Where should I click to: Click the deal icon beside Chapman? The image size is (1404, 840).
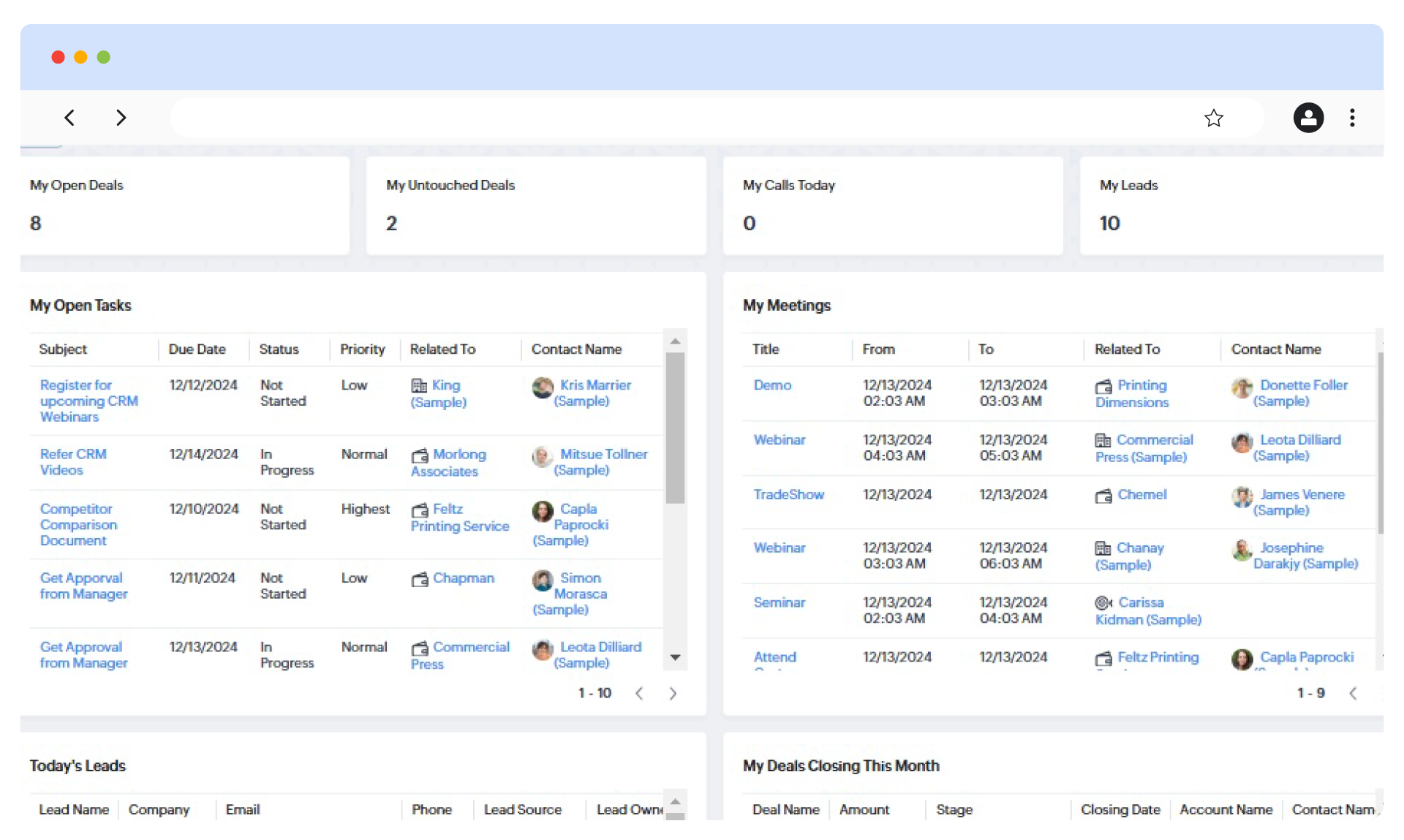[x=420, y=580]
